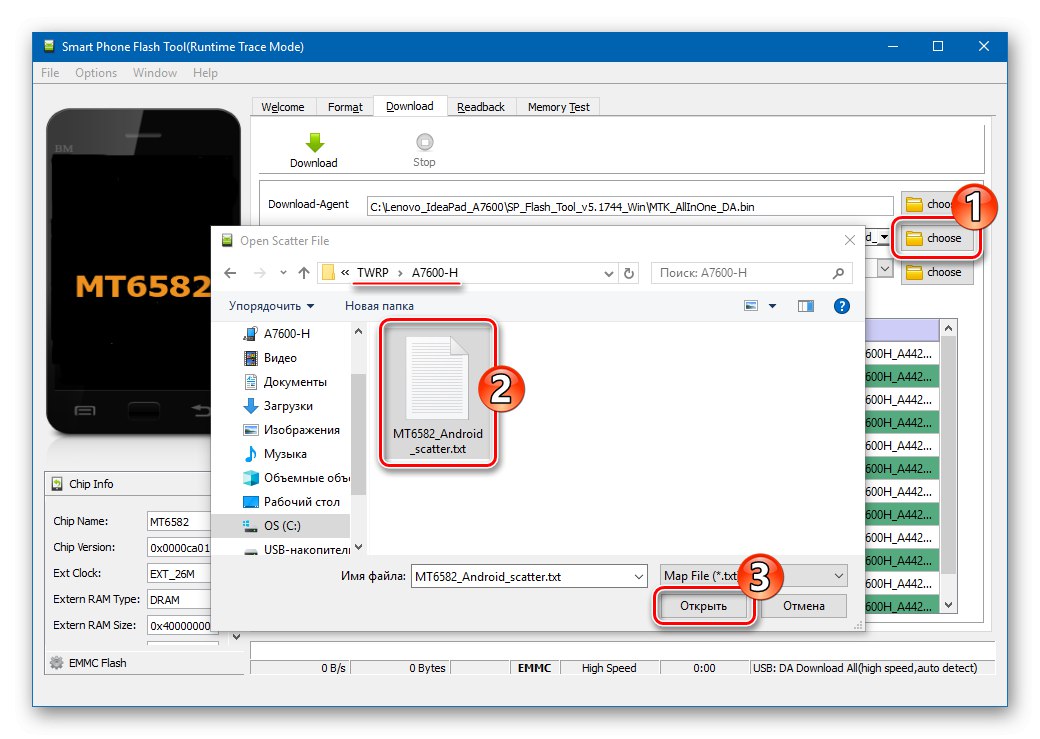Switch to the Memory Test tab

coord(558,107)
